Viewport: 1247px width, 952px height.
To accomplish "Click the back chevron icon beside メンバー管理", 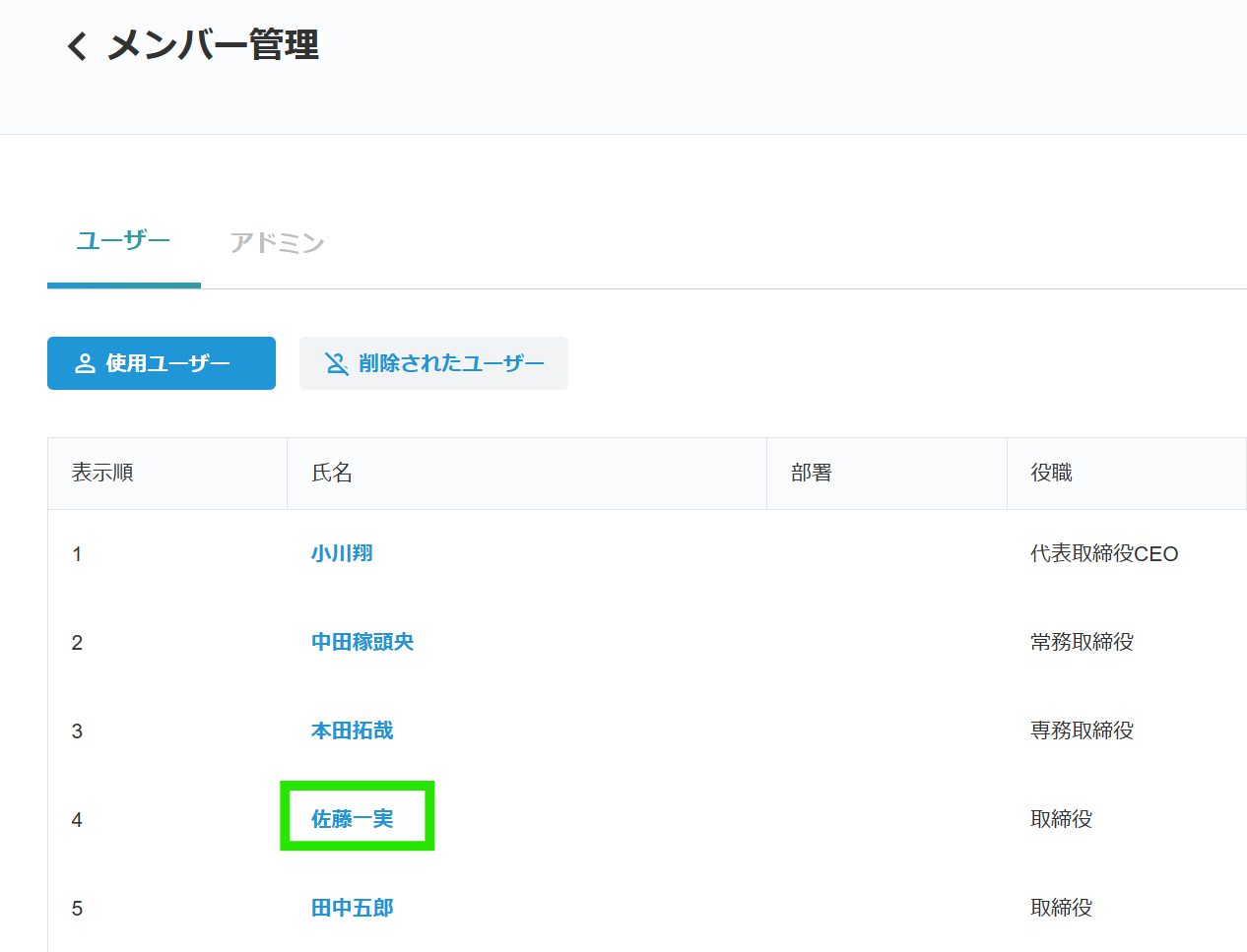I will tap(79, 45).
